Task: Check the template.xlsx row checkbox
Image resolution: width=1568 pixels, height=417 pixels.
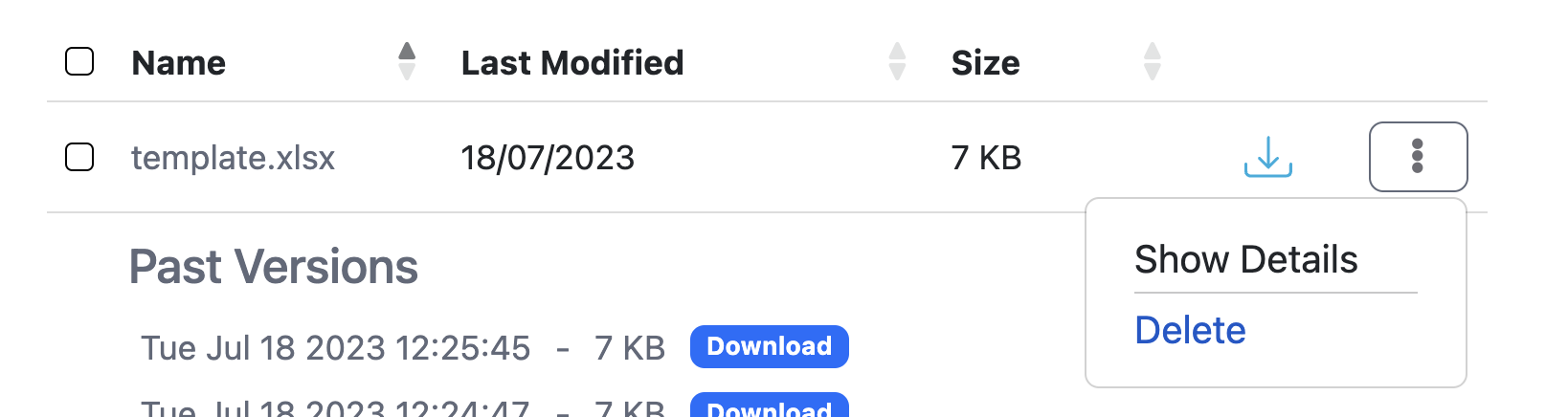Action: (79, 157)
